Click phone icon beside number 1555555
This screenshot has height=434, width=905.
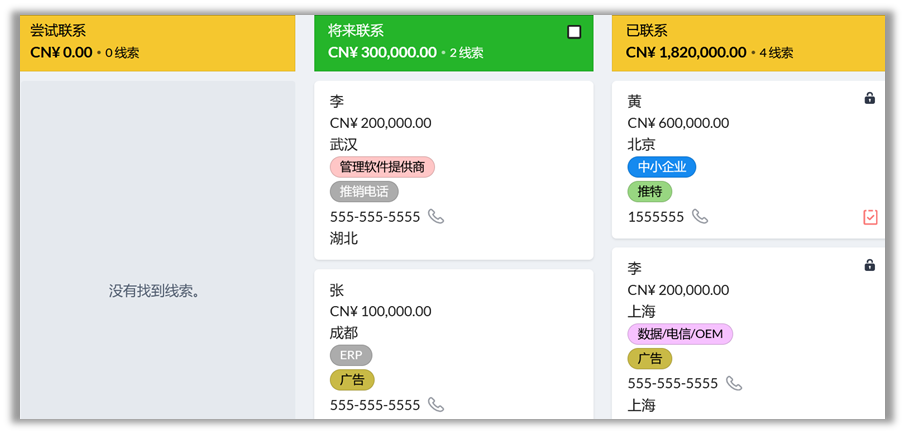(700, 216)
